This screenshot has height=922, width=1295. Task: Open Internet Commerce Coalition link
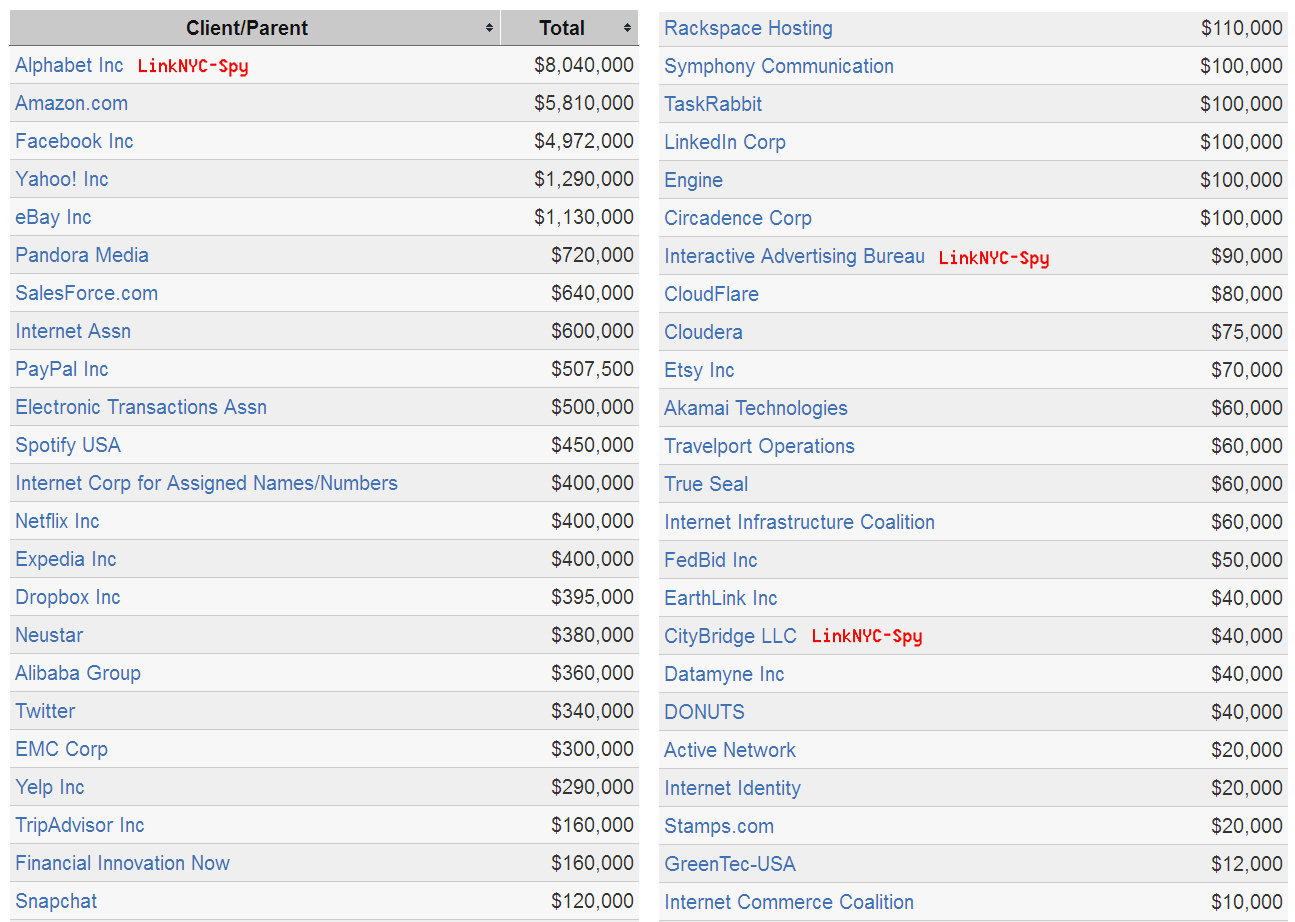click(788, 902)
